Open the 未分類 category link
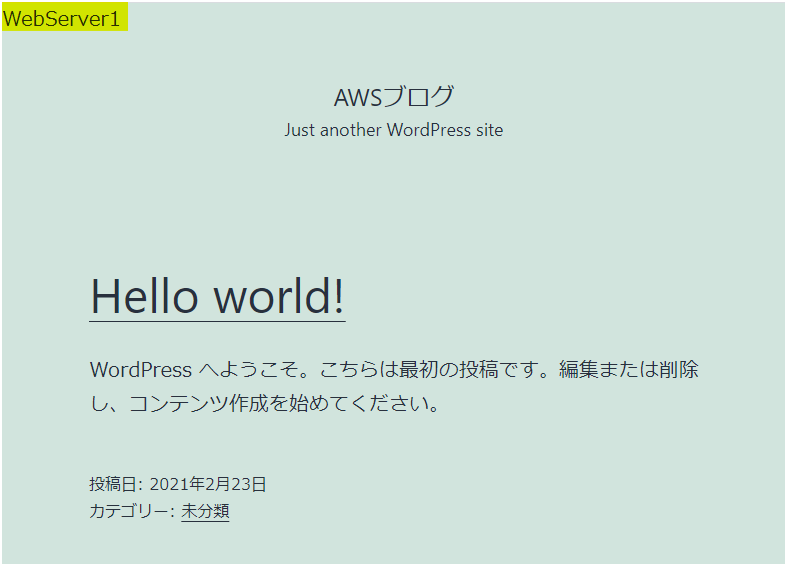The image size is (785, 564). (205, 511)
